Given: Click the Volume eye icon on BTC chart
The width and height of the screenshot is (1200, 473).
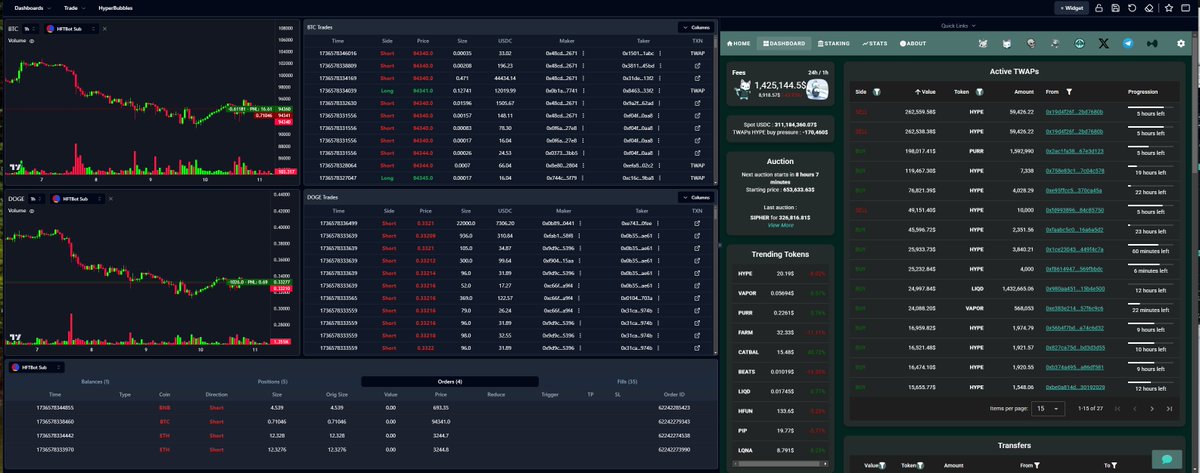Looking at the screenshot, I should coord(32,41).
